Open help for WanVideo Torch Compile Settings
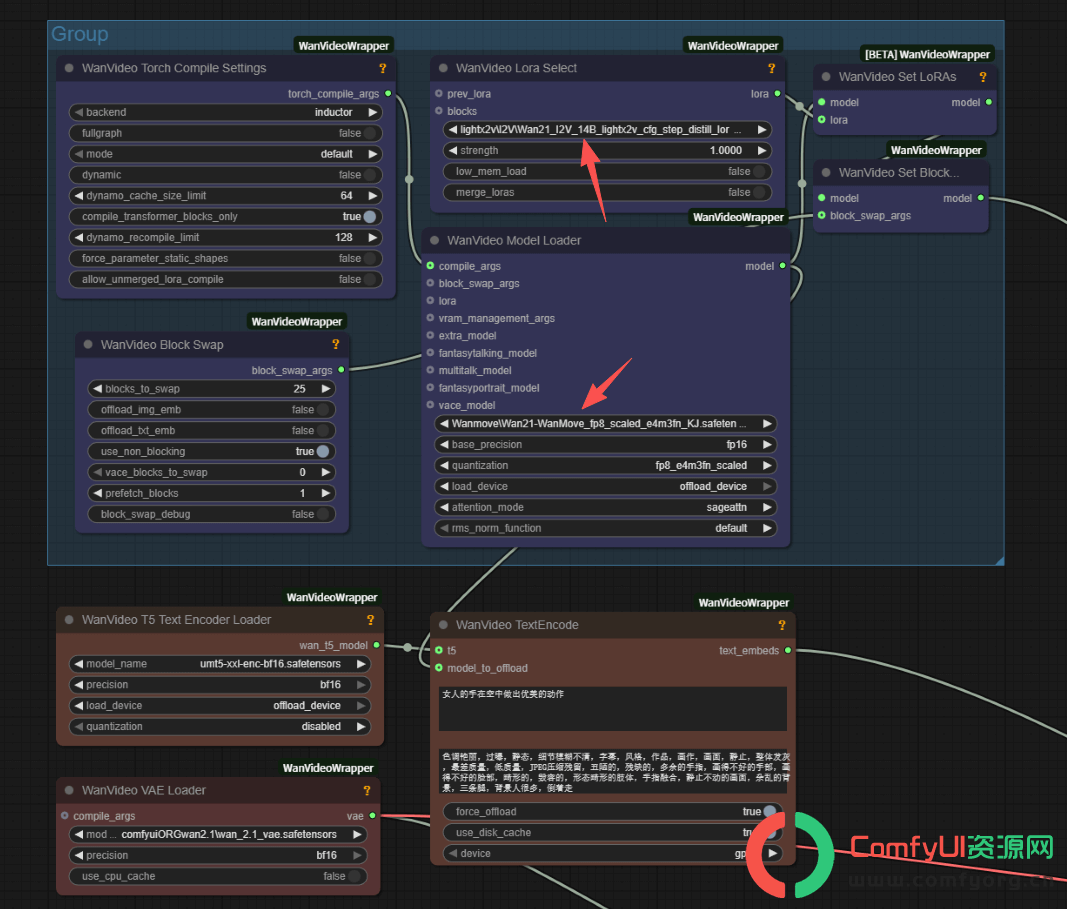Screen dimensions: 1067x909 (x=382, y=68)
